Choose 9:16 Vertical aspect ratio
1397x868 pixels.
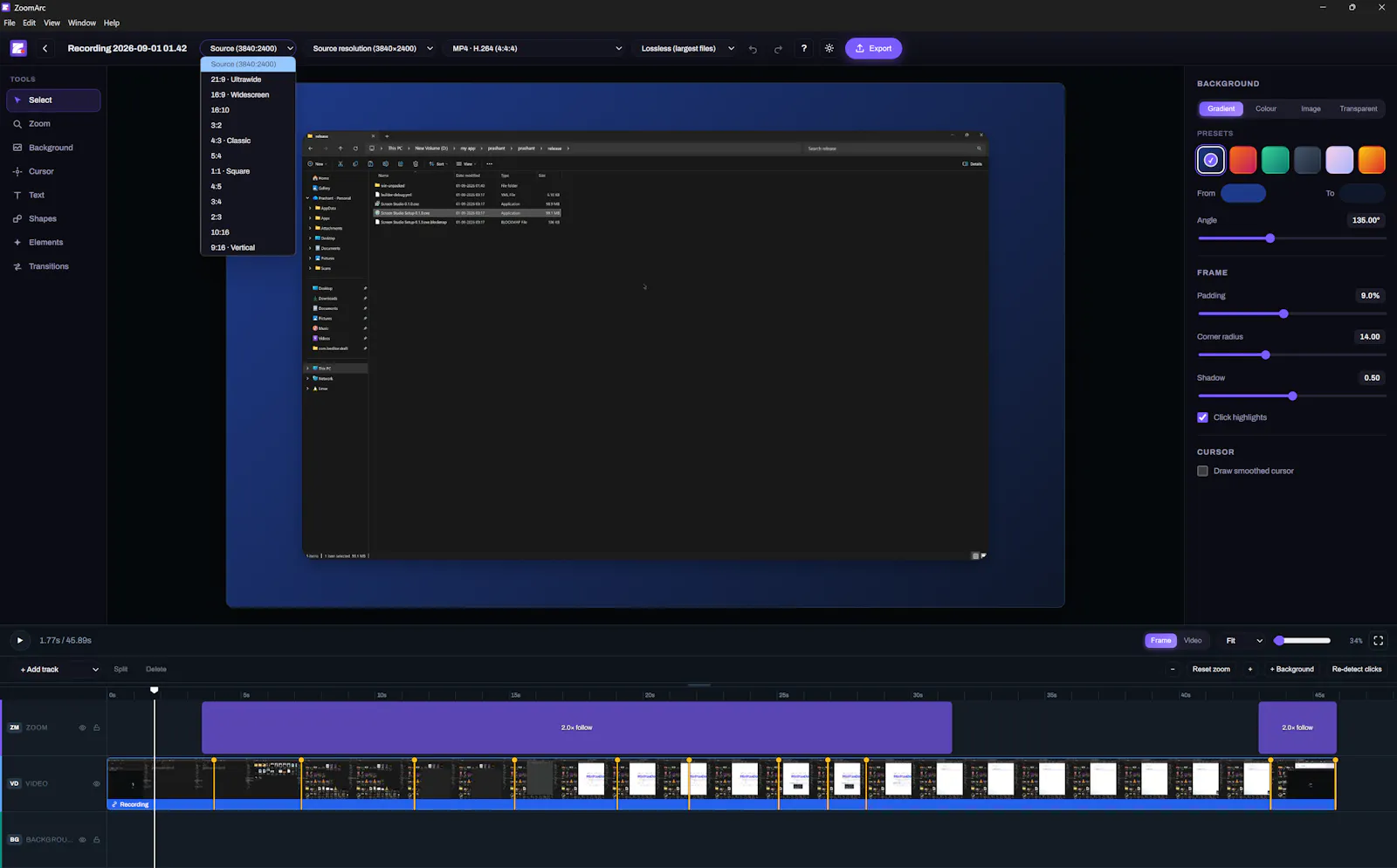point(248,247)
